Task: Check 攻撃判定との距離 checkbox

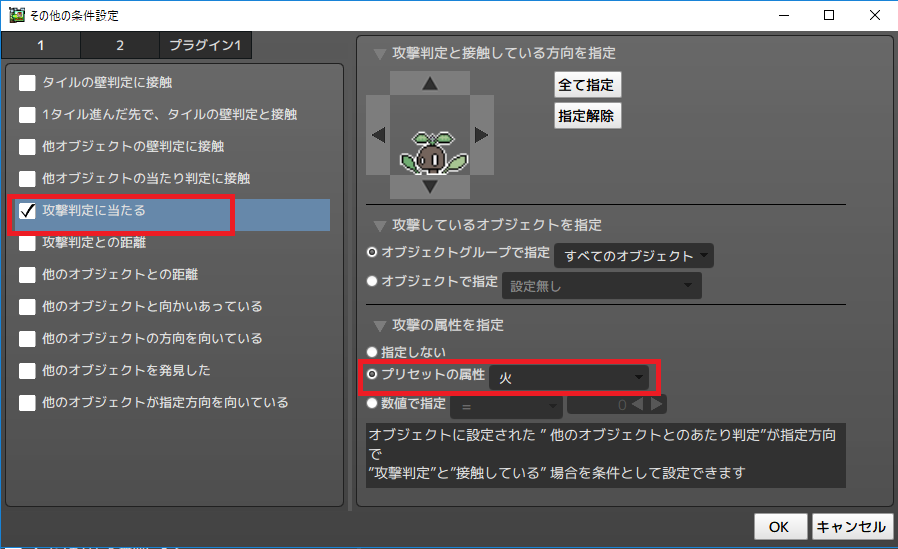Action: (x=27, y=243)
